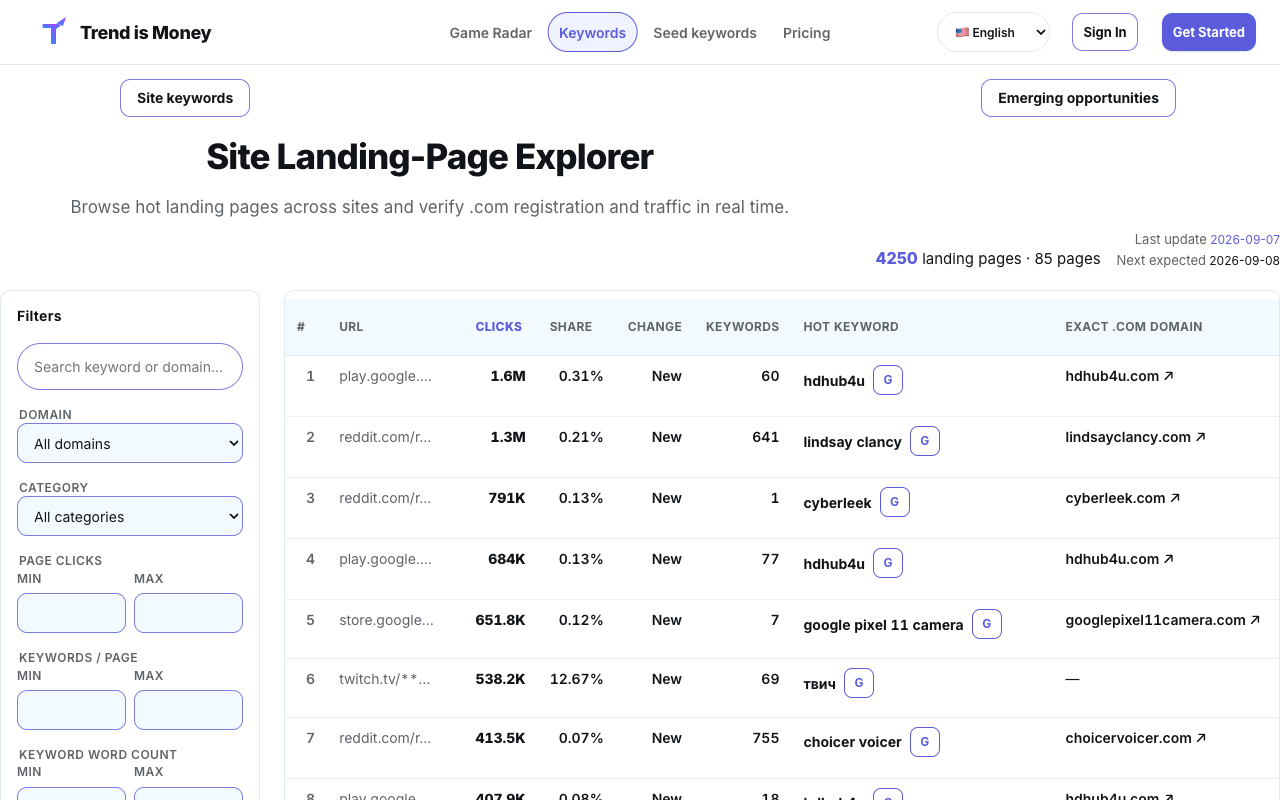Click the 12.67% share value

pos(577,679)
